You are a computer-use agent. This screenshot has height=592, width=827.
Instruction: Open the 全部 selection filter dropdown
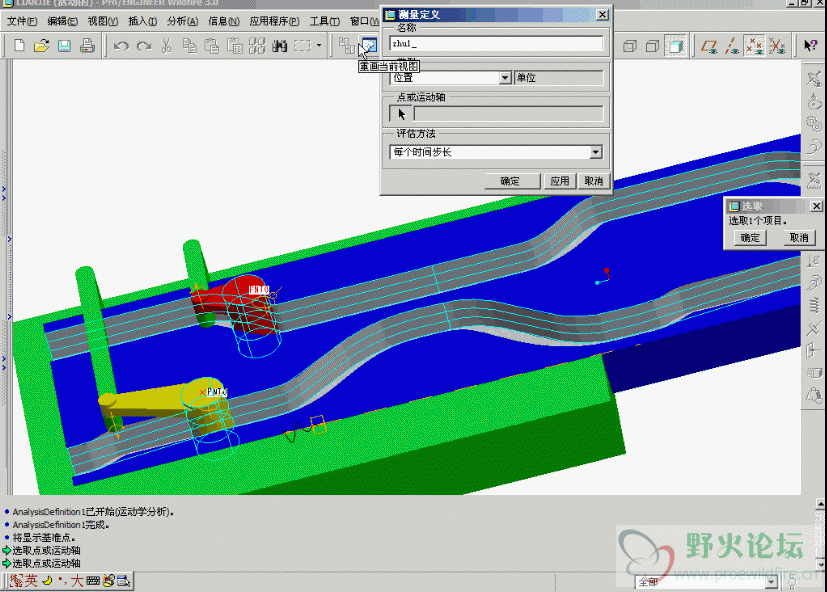[x=772, y=582]
